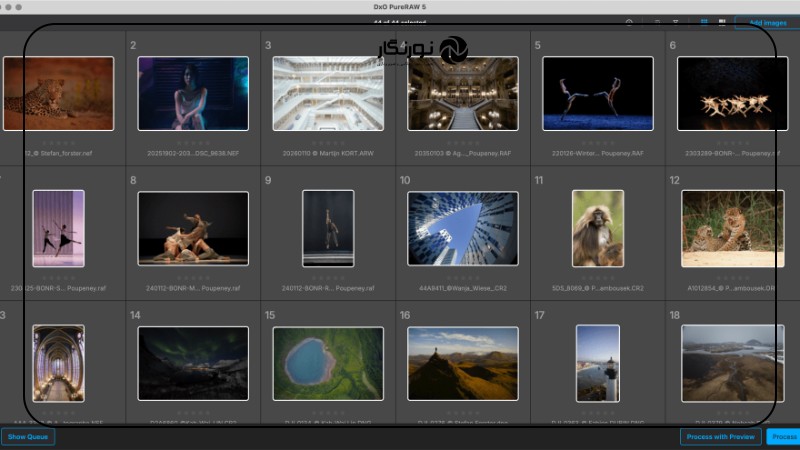The width and height of the screenshot is (800, 450).
Task: Switch to grid thumbnail view
Action: point(704,22)
